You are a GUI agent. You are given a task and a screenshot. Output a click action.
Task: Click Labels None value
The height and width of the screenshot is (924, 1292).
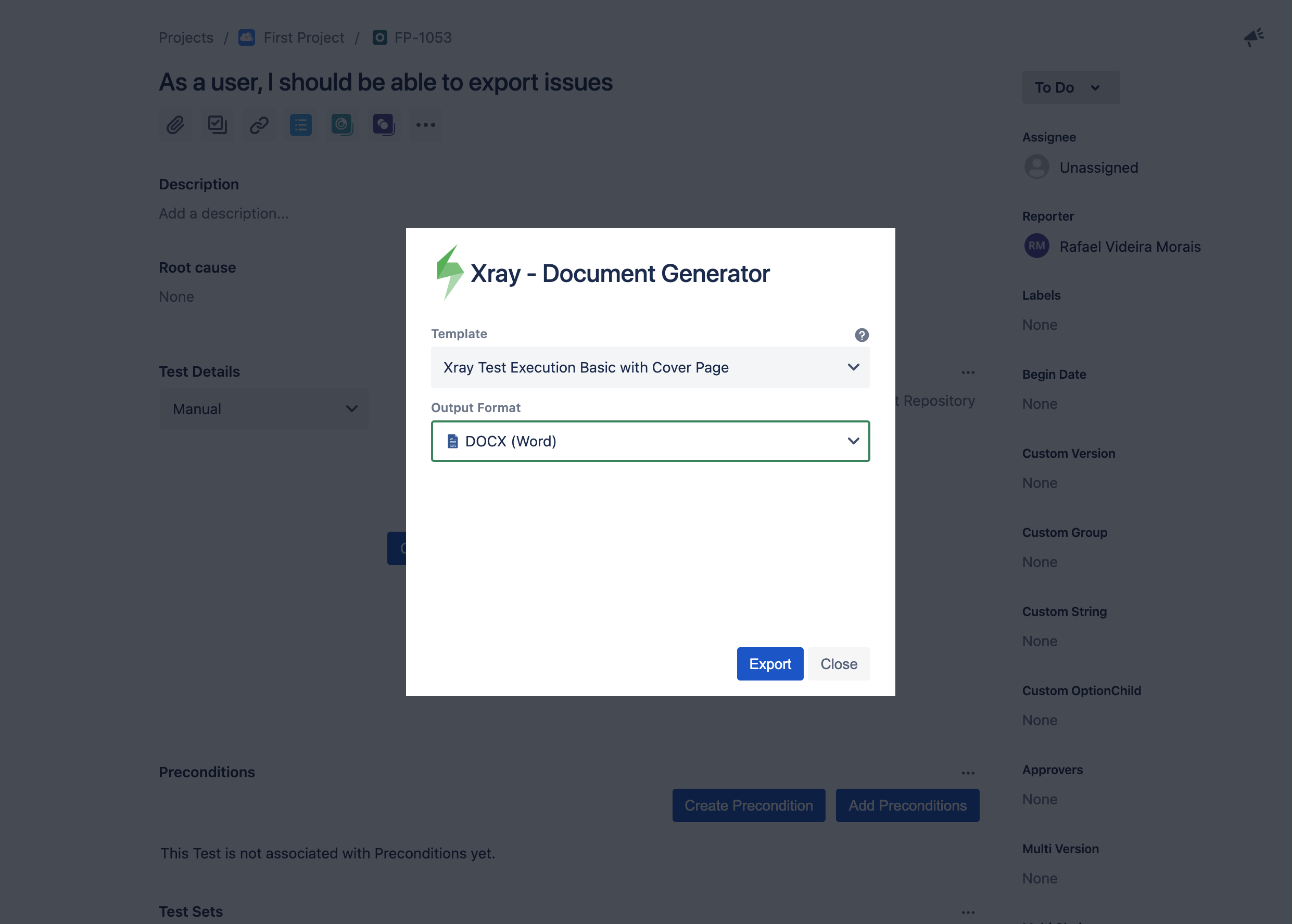1040,325
